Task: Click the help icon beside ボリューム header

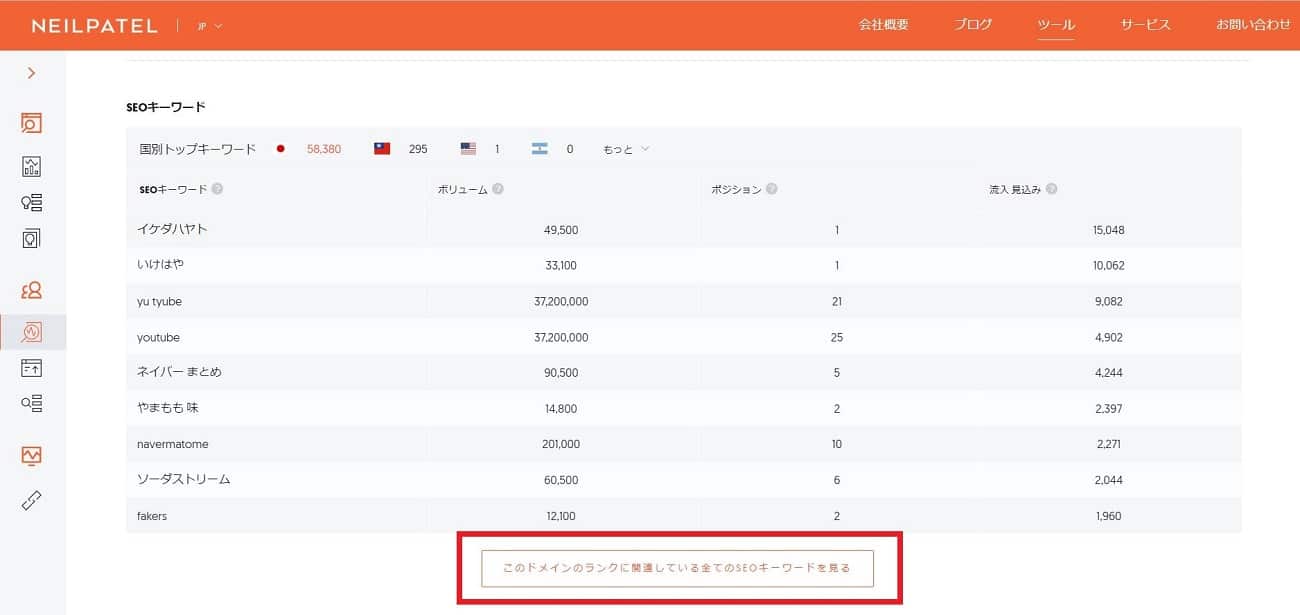Action: [x=498, y=189]
